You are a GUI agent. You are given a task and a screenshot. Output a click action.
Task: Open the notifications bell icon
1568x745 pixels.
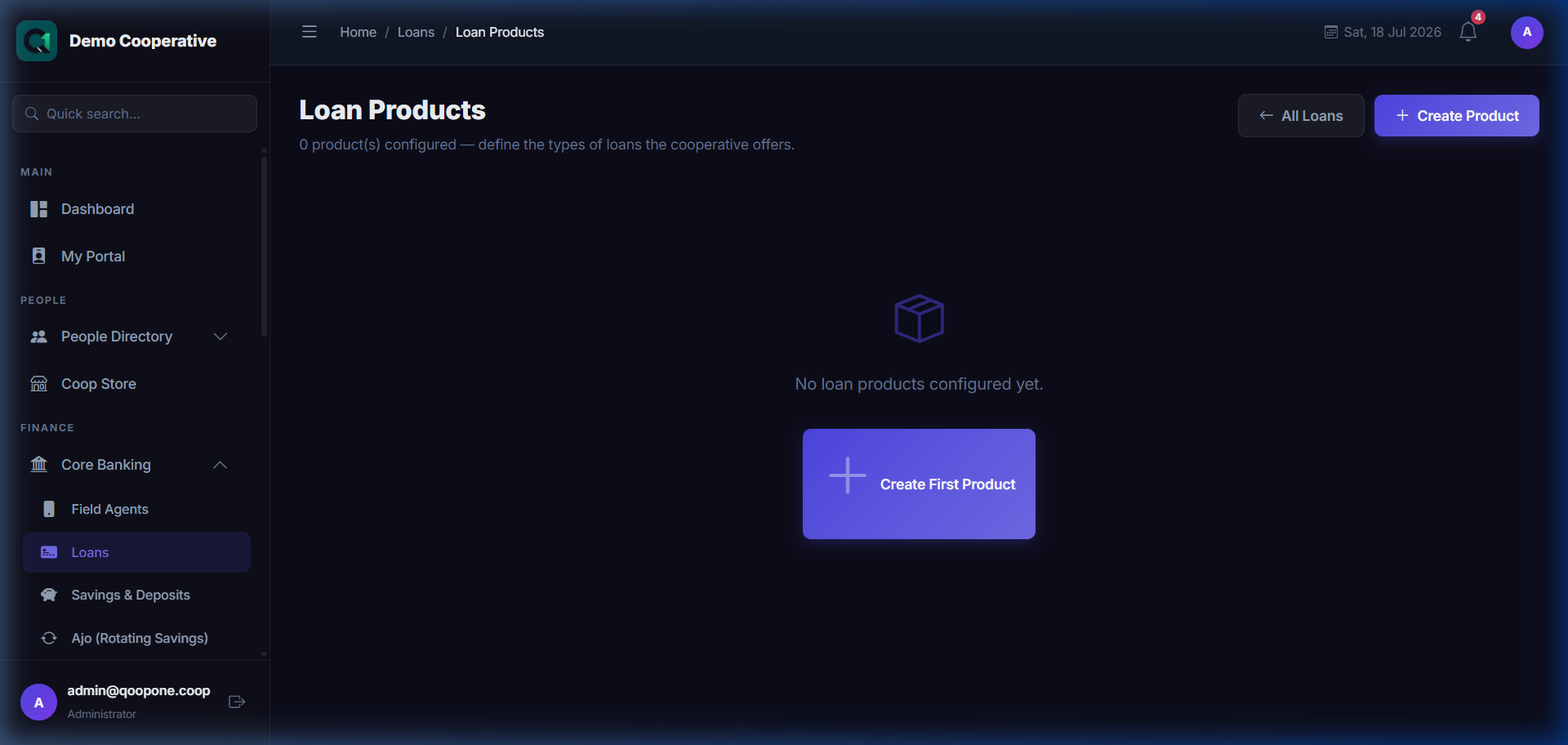1468,33
